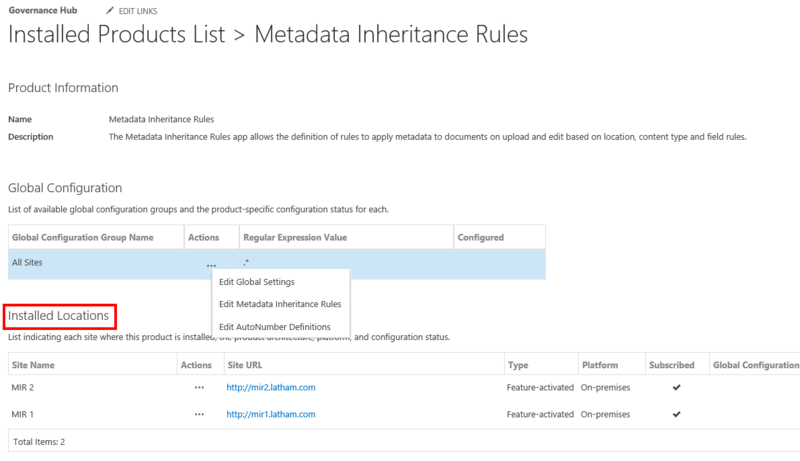Open actions ellipsis for All Sites row
Viewport: 800px width, 461px height.
coord(211,264)
